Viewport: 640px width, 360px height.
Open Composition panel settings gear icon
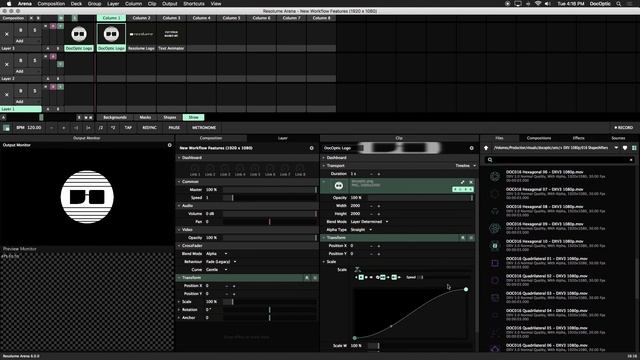(x=311, y=148)
